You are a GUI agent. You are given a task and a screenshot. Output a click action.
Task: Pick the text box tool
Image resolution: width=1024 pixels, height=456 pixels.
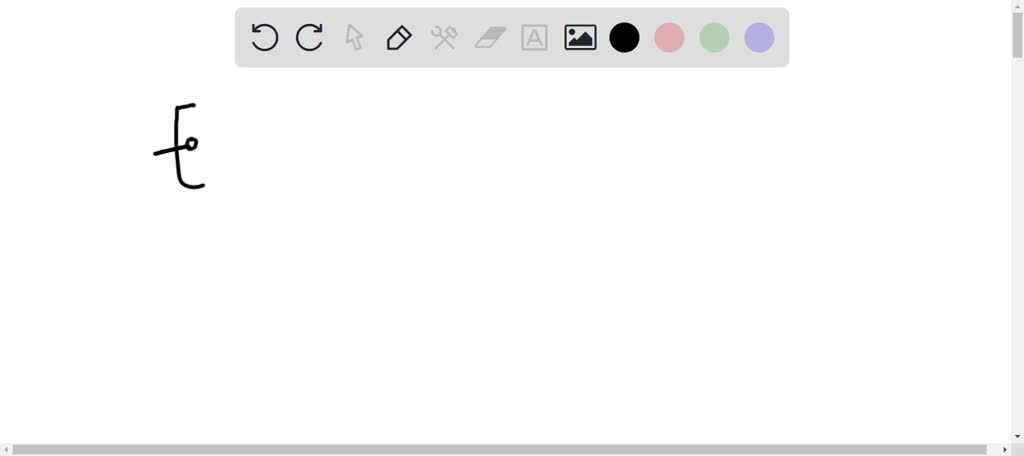(x=534, y=37)
